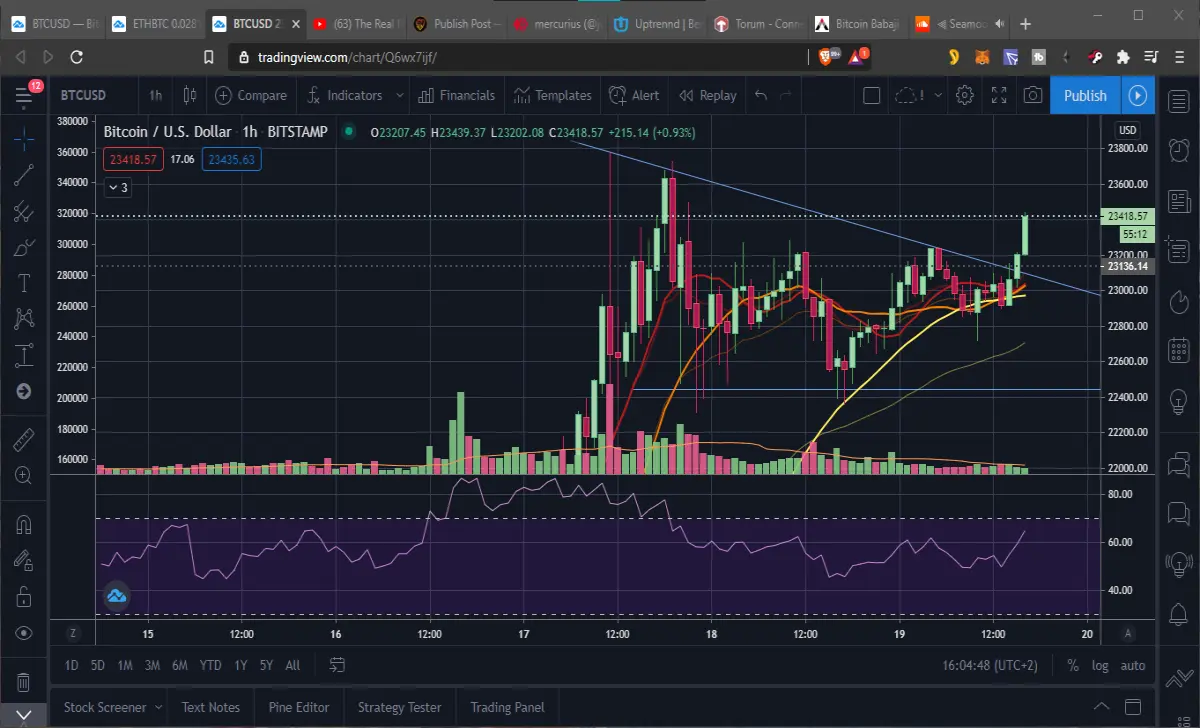Open the alerts panel in right sidebar
The height and width of the screenshot is (728, 1200).
(x=1179, y=150)
